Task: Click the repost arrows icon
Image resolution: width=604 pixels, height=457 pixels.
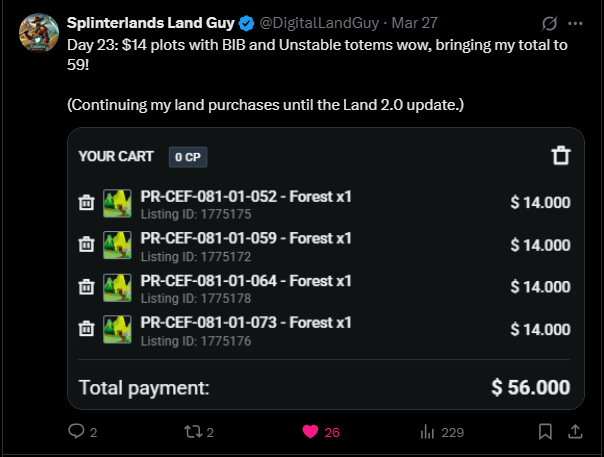Action: pos(193,432)
